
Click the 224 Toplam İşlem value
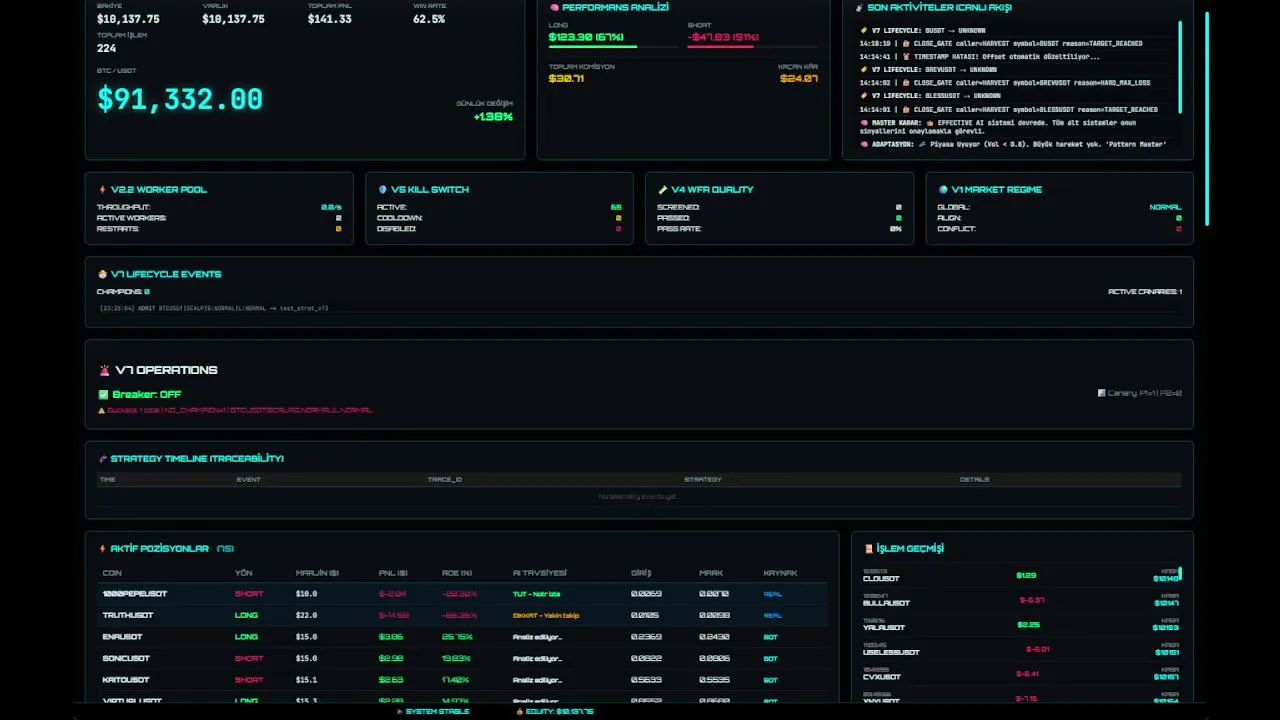tap(107, 48)
